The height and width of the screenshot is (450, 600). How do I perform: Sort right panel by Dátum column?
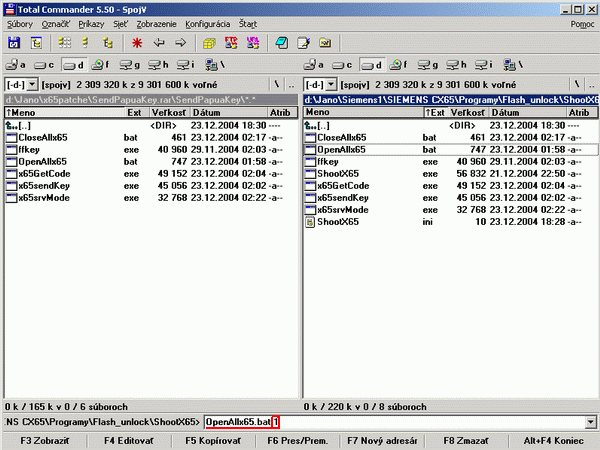coord(527,112)
